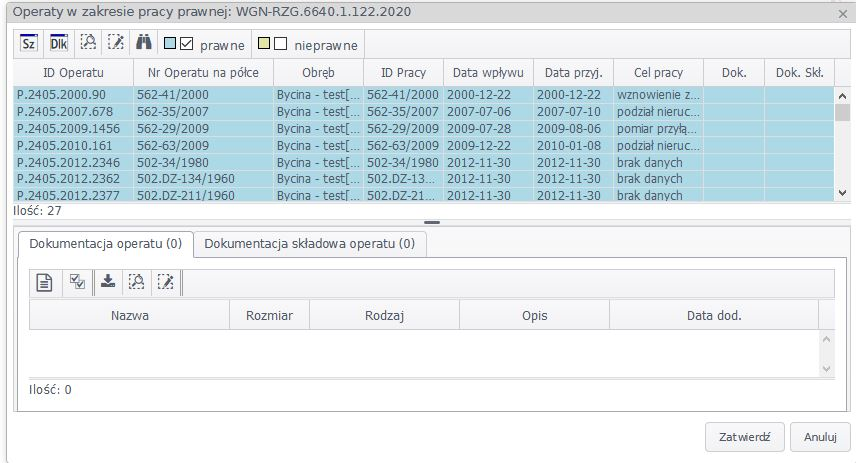Switch to Dokumentacja składowa operatu tab
856x463 pixels.
[309, 243]
